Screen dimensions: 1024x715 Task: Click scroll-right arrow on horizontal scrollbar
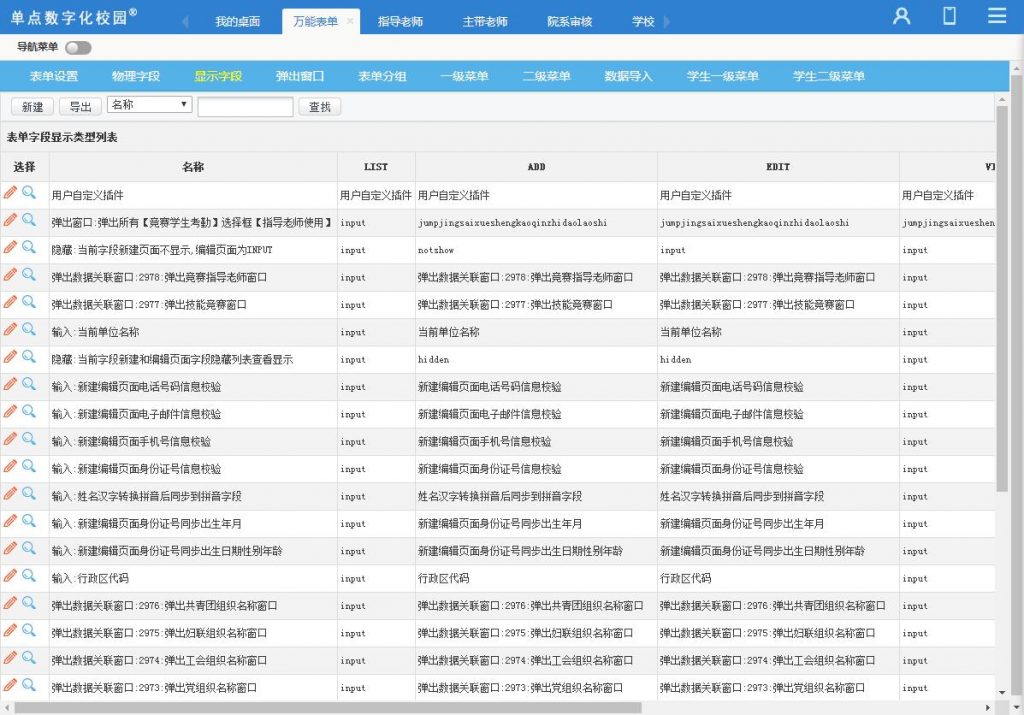pos(987,707)
